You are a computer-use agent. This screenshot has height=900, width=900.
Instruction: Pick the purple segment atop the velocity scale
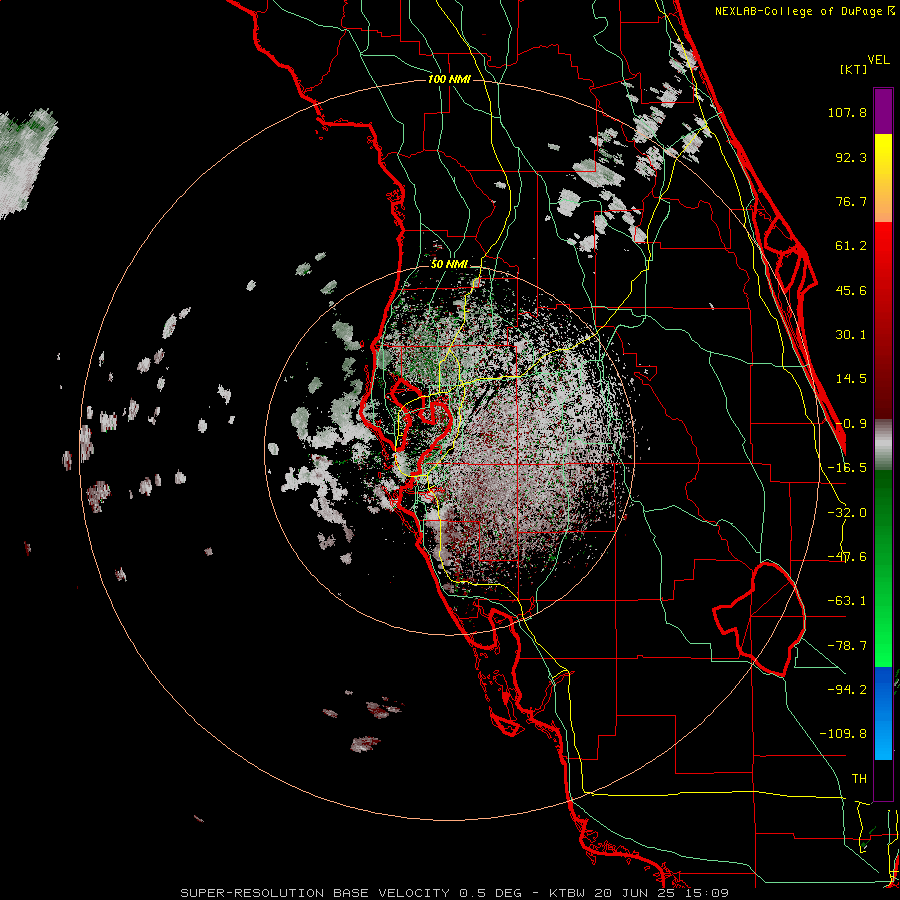click(883, 111)
